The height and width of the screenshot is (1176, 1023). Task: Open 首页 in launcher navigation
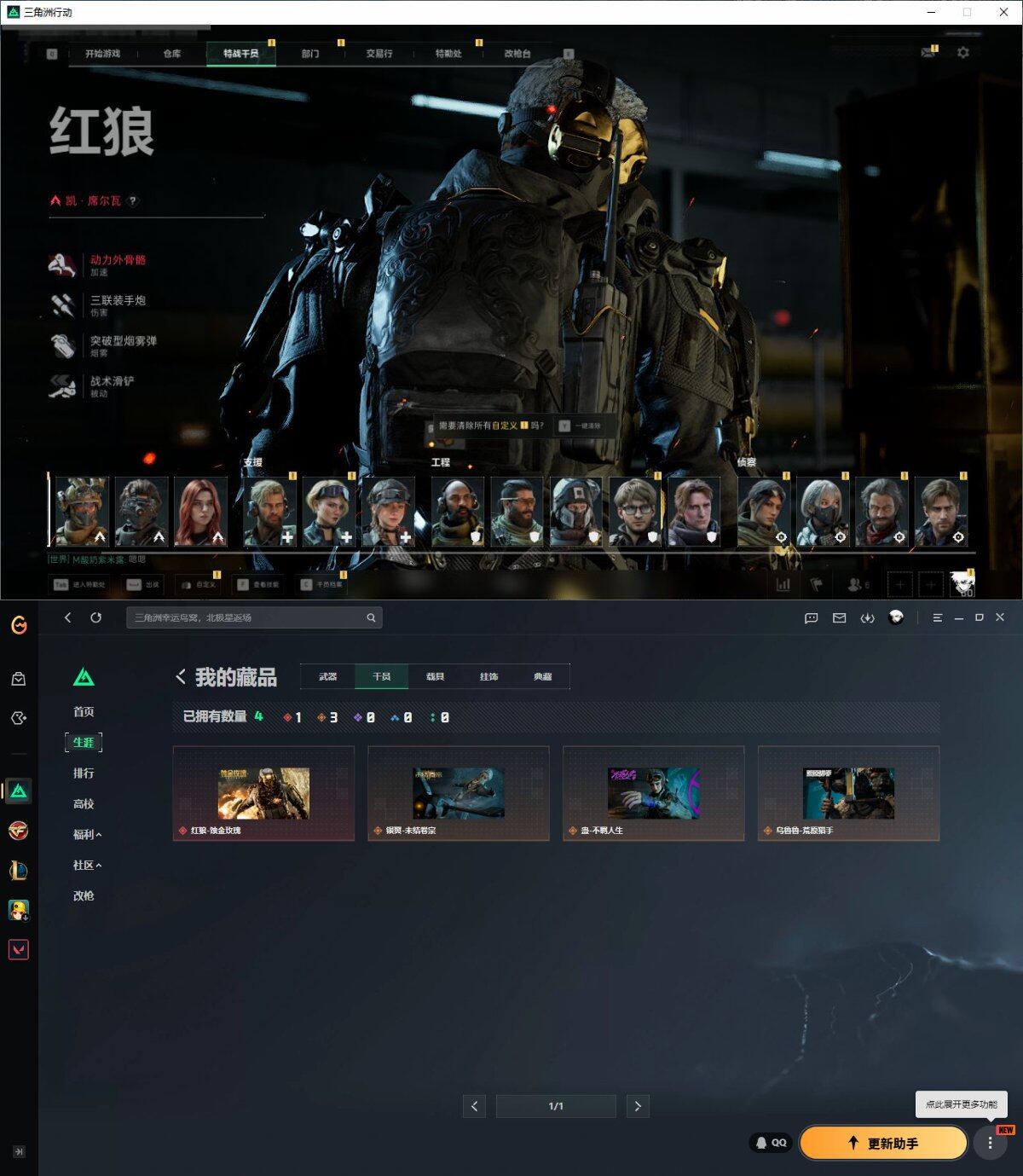(x=84, y=712)
